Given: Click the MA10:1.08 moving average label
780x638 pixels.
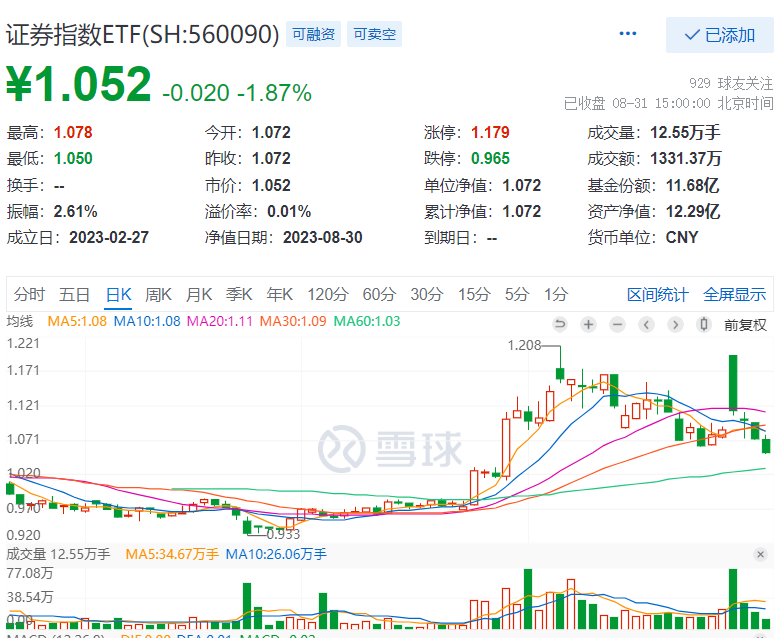Looking at the screenshot, I should point(147,321).
